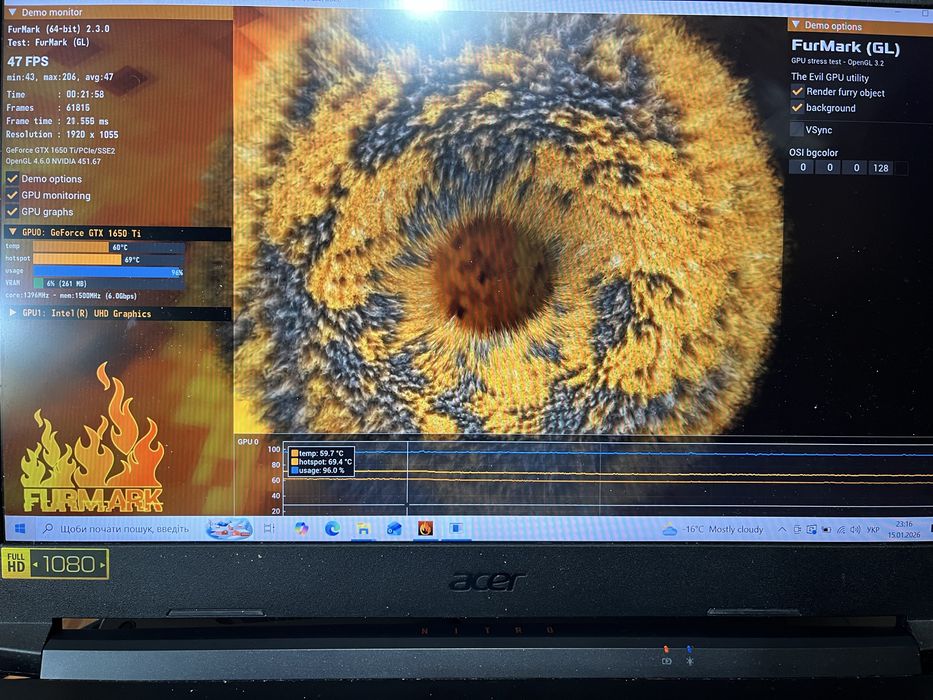Open the blue storefront app in taskbar
933x700 pixels.
pos(394,529)
